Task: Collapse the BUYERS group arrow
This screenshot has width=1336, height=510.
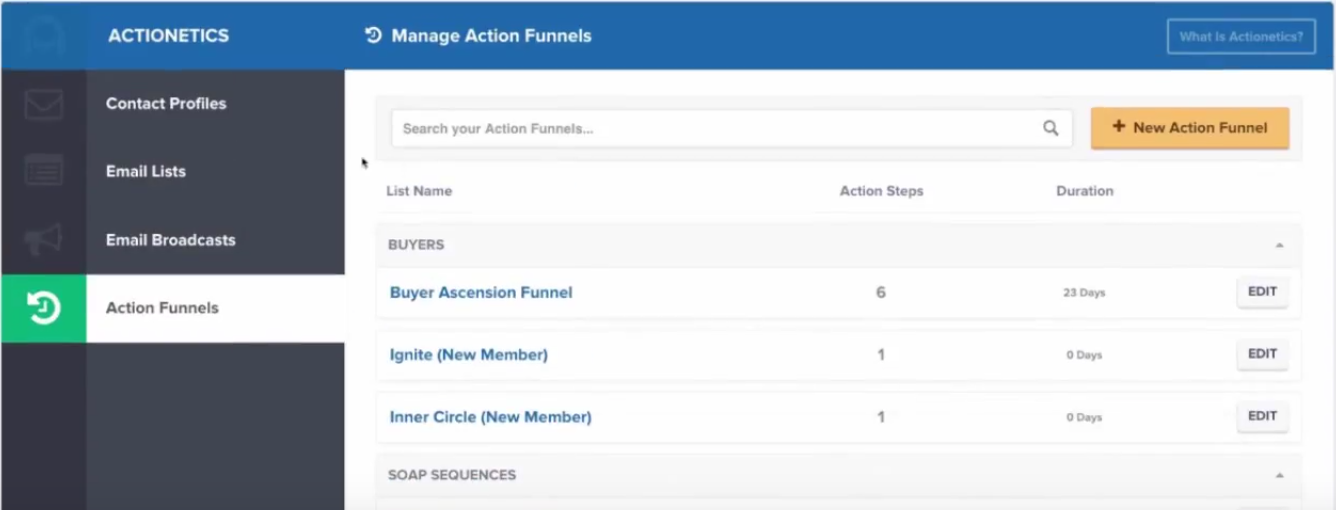Action: (x=1280, y=245)
